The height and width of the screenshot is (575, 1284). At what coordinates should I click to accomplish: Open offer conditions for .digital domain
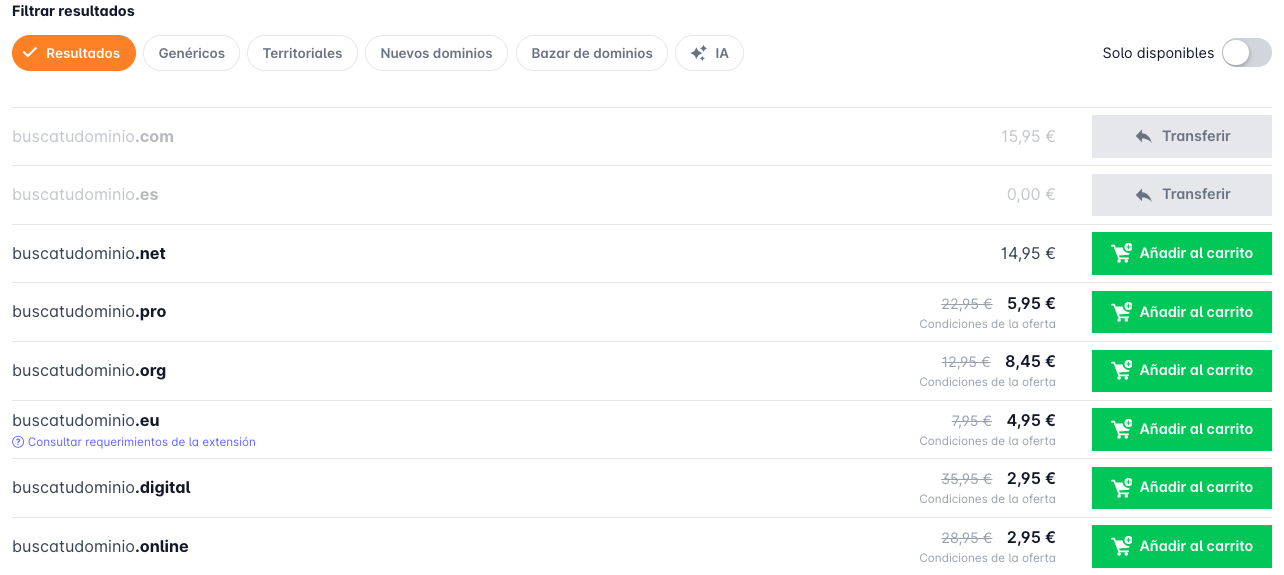[987, 499]
